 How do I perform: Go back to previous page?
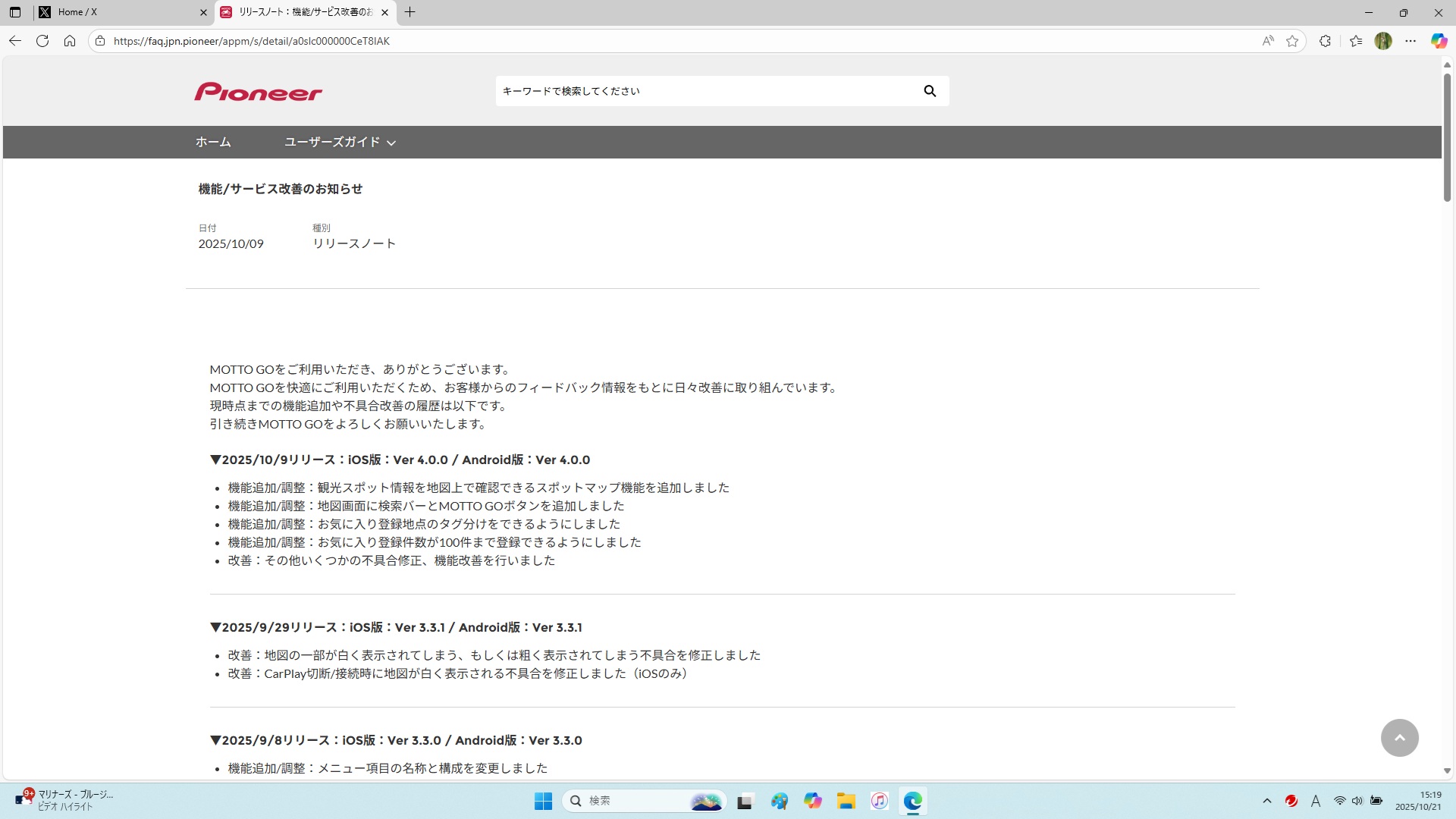(15, 41)
